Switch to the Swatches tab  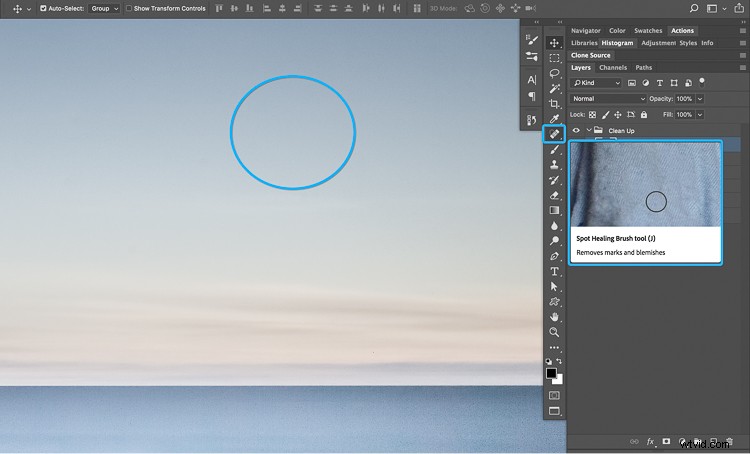[x=648, y=30]
